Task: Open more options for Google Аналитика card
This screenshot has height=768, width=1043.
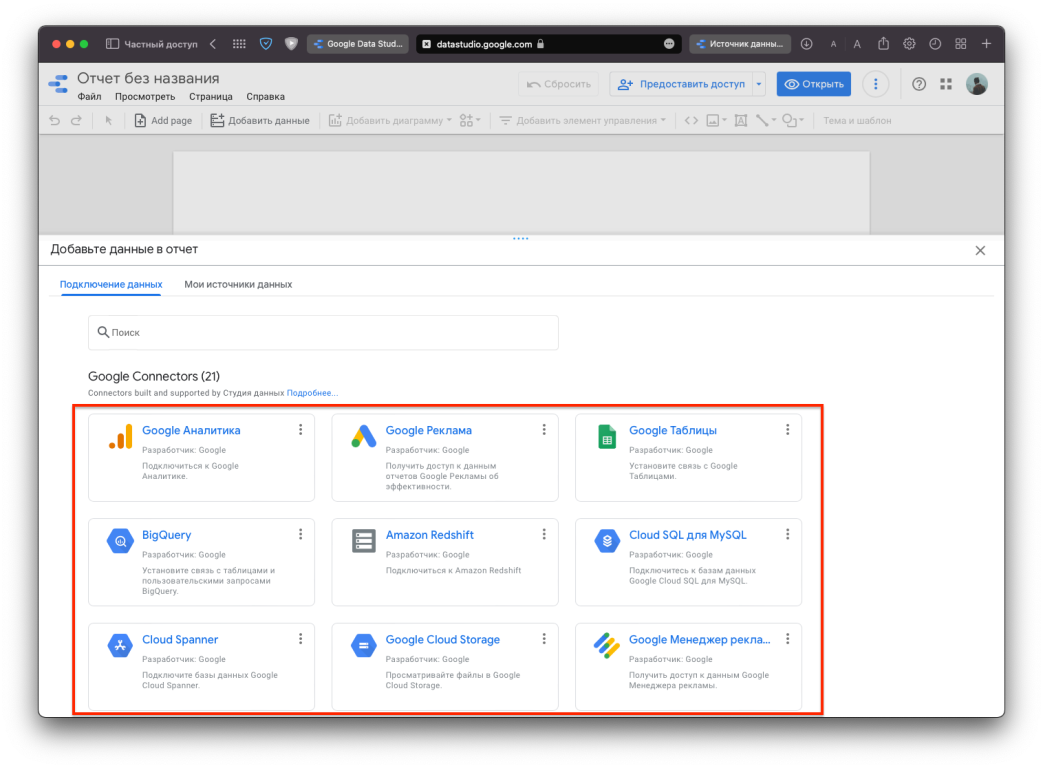Action: [301, 430]
